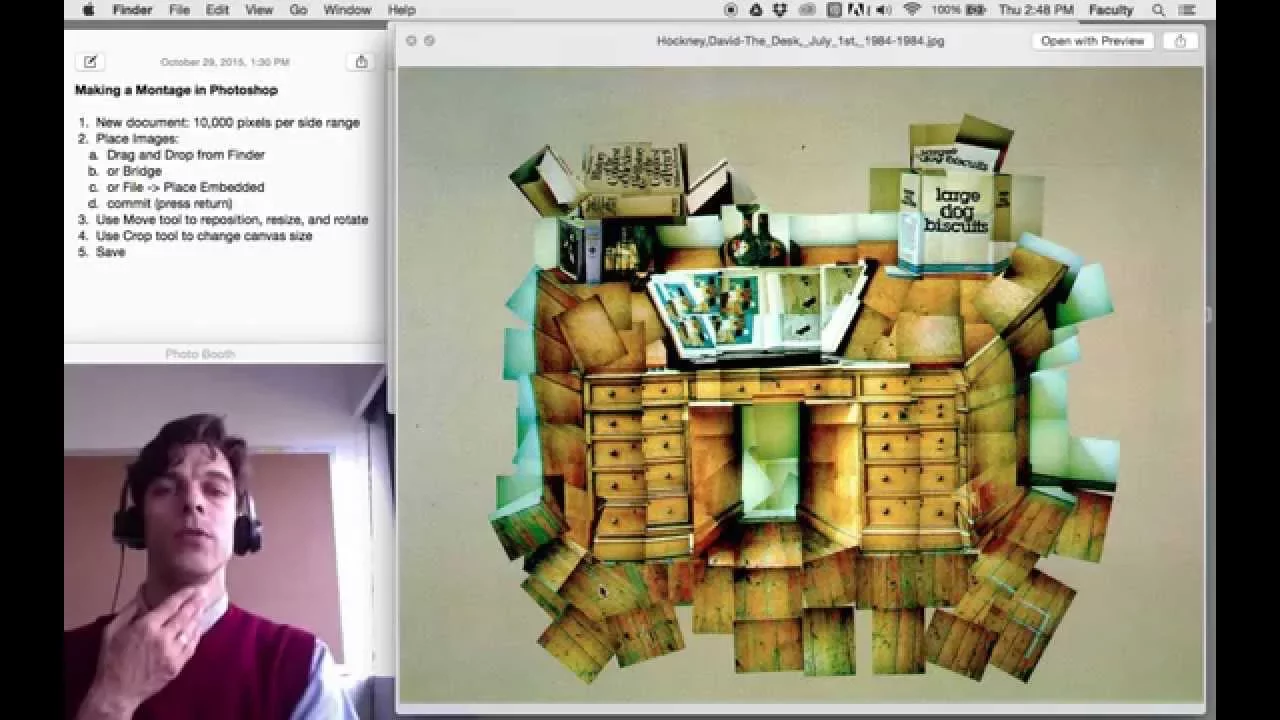Viewport: 1280px width, 720px height.
Task: Open the Window menu
Action: (347, 10)
